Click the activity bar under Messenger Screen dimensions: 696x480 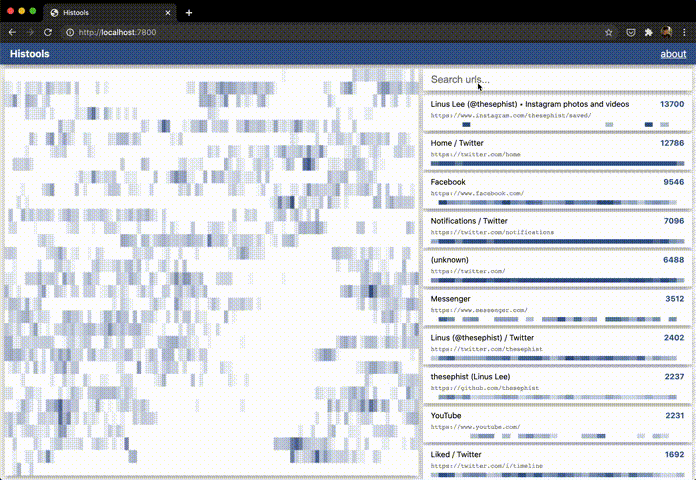coord(557,319)
